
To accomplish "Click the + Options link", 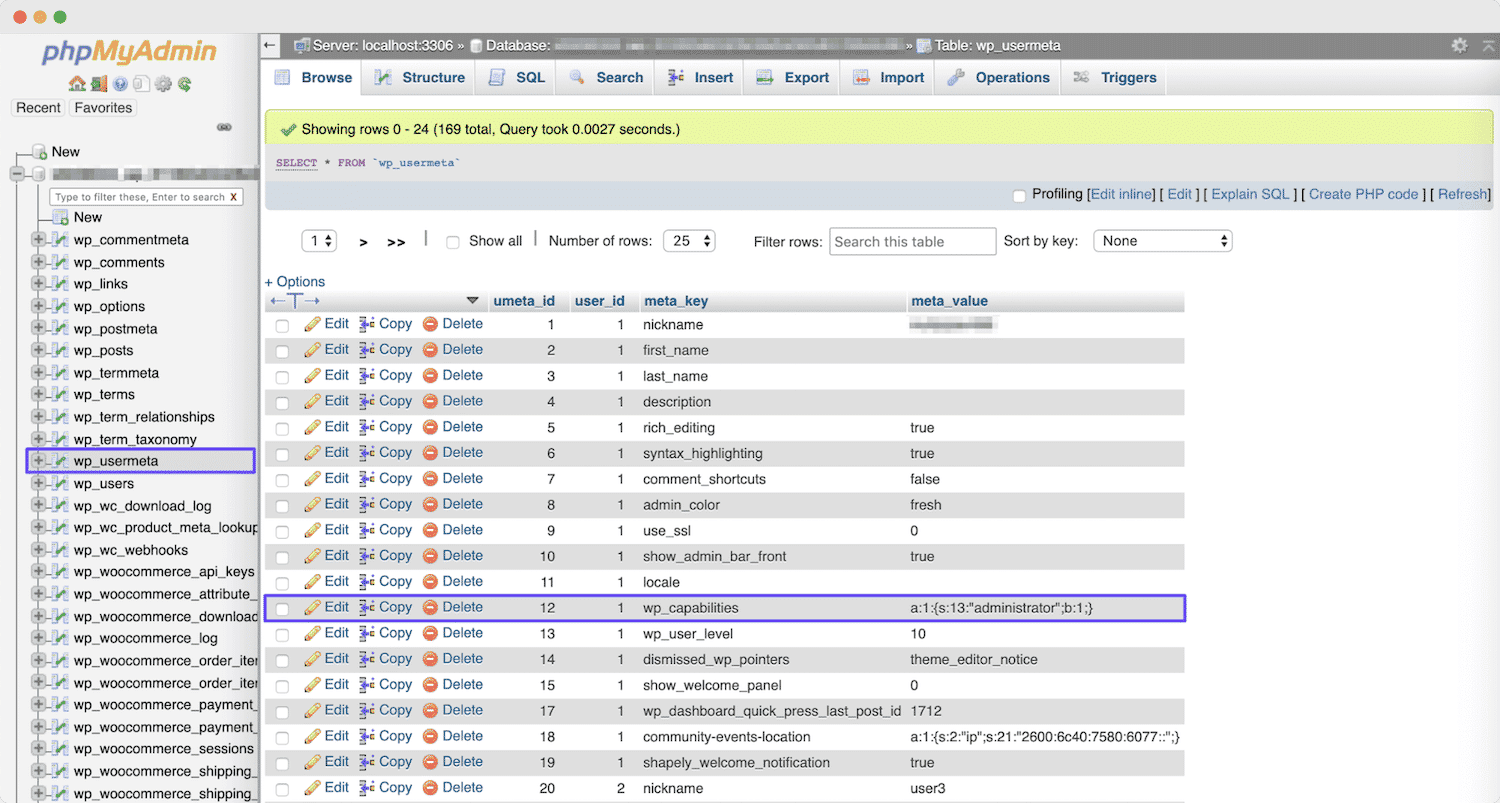I will (295, 282).
